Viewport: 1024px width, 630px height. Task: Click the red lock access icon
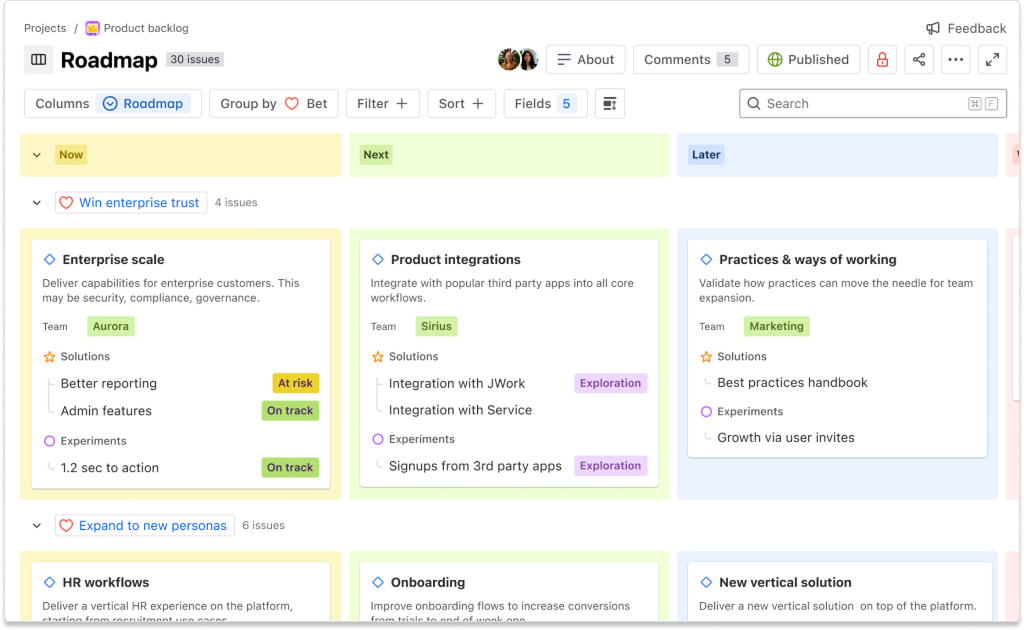(881, 59)
